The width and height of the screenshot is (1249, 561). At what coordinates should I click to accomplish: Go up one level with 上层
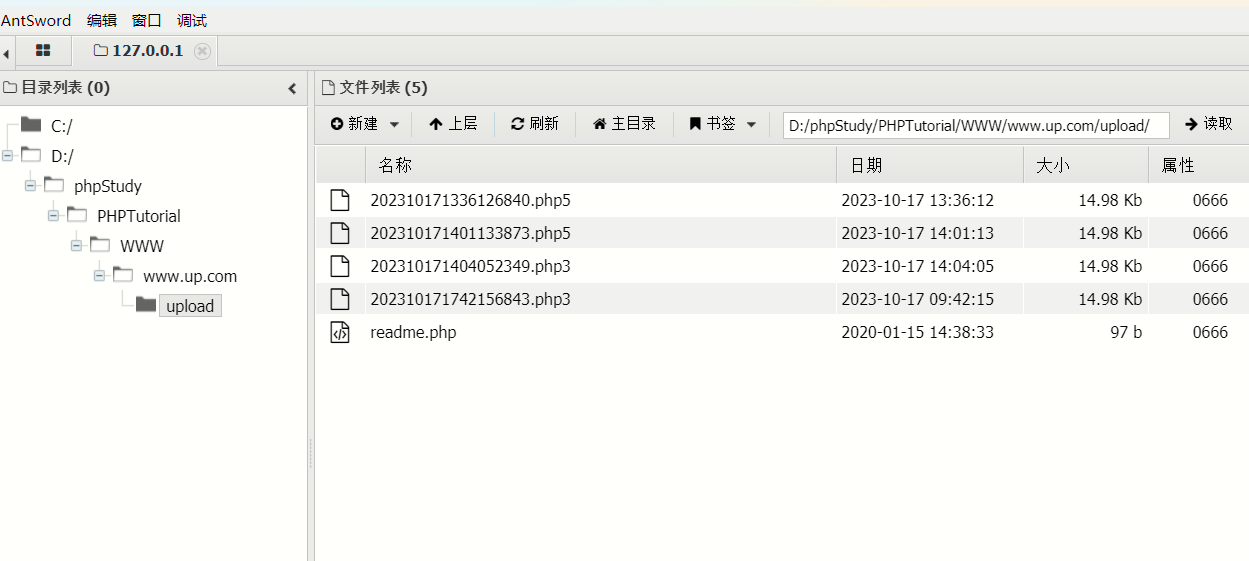(453, 124)
